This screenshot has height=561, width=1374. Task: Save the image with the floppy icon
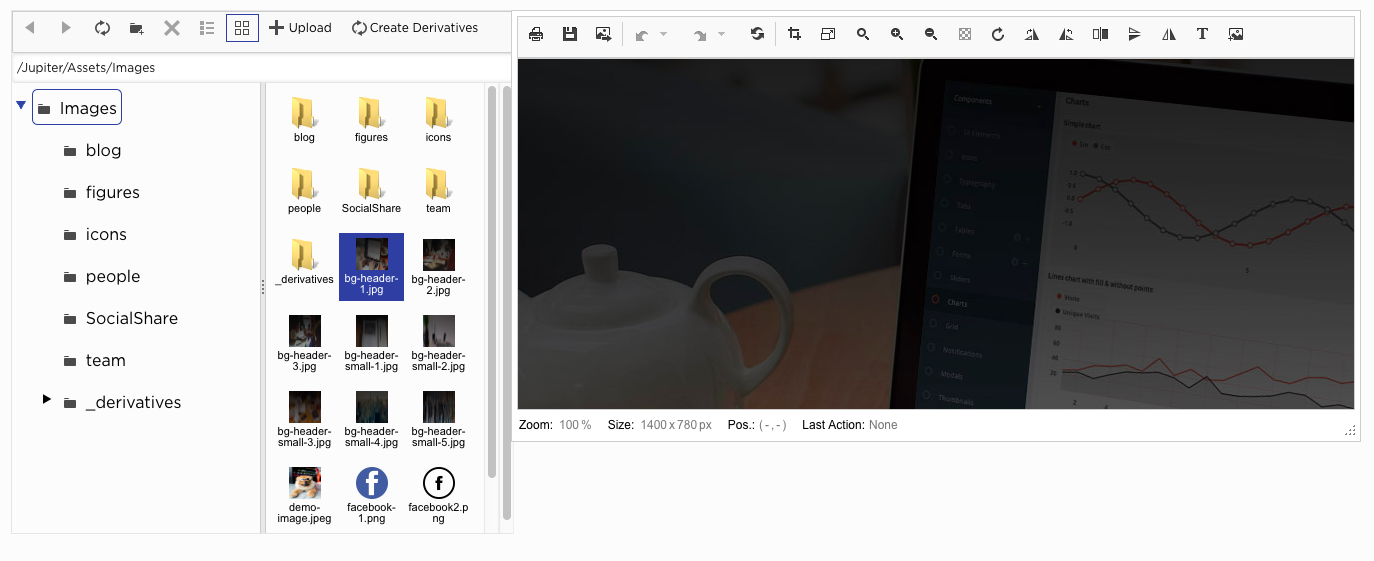pos(570,34)
